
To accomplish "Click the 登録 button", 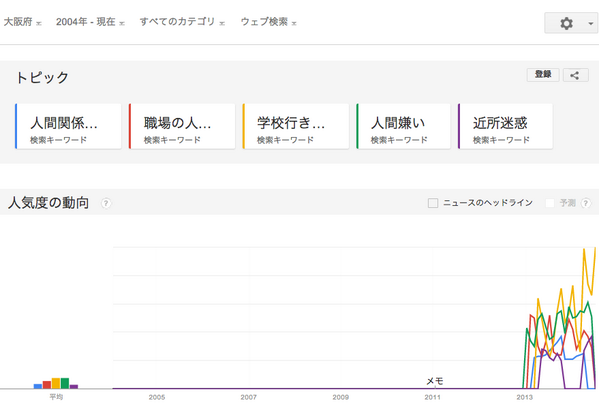I will pyautogui.click(x=543, y=75).
